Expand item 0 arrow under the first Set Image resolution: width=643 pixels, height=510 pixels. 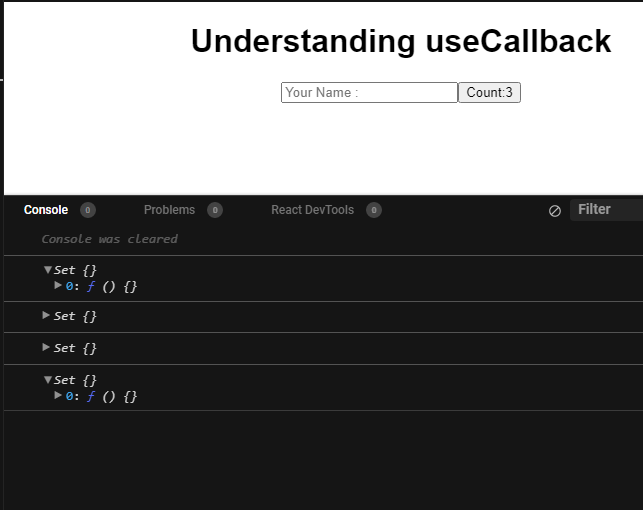coord(58,286)
